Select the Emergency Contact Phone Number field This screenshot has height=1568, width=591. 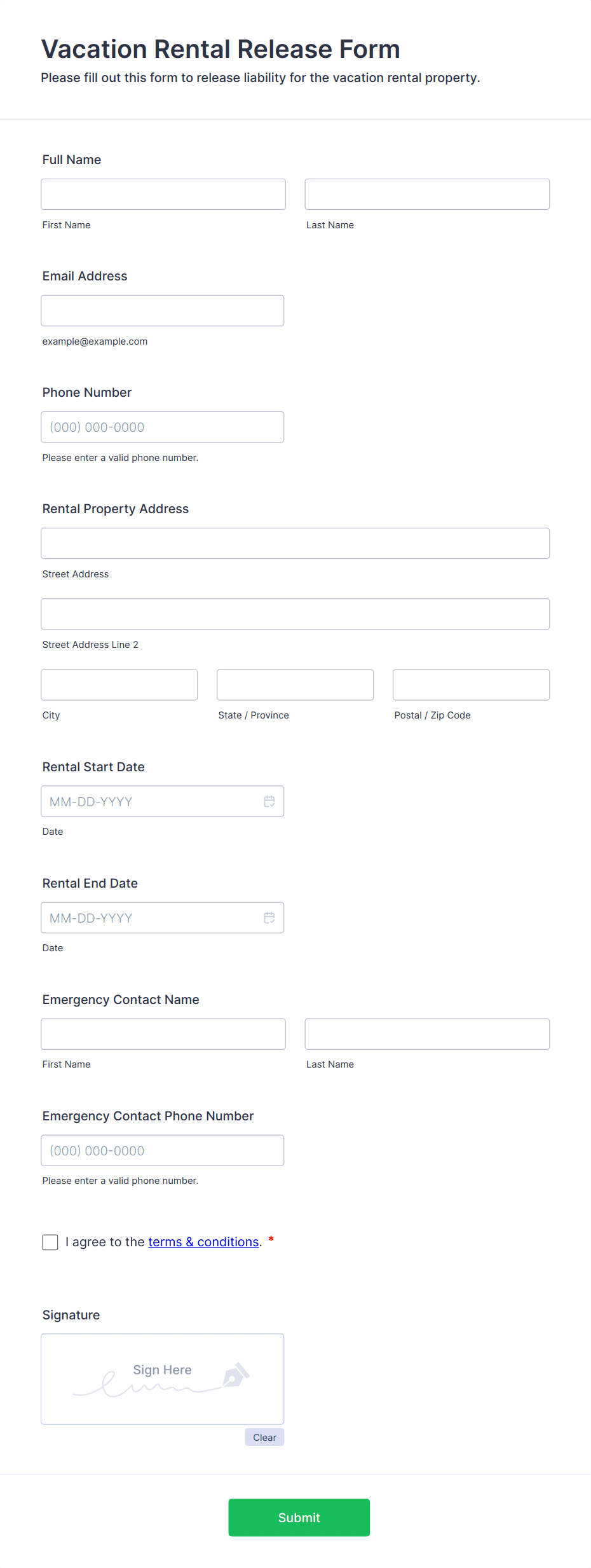(163, 1150)
